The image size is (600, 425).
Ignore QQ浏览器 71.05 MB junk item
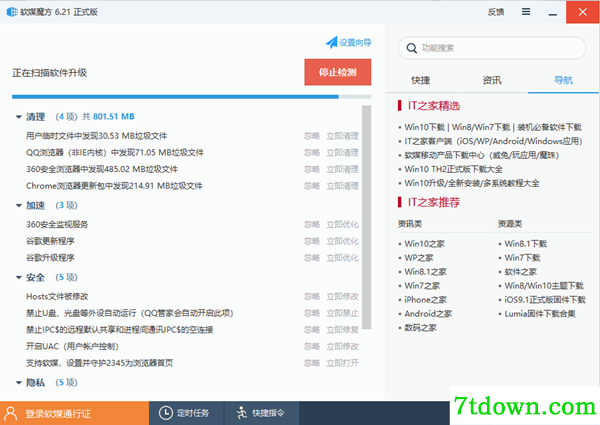click(x=311, y=153)
